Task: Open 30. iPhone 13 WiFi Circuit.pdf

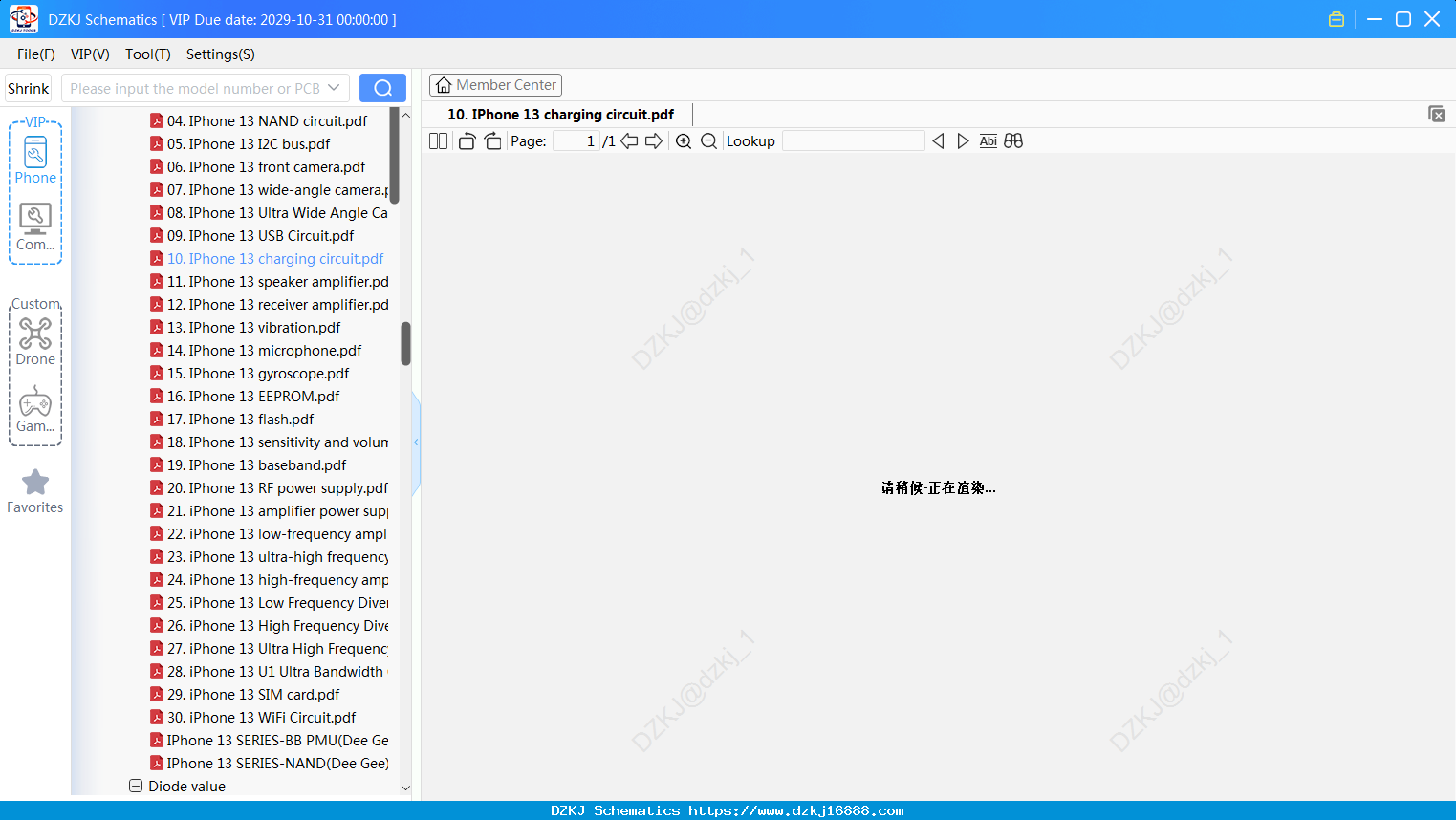Action: pyautogui.click(x=262, y=718)
